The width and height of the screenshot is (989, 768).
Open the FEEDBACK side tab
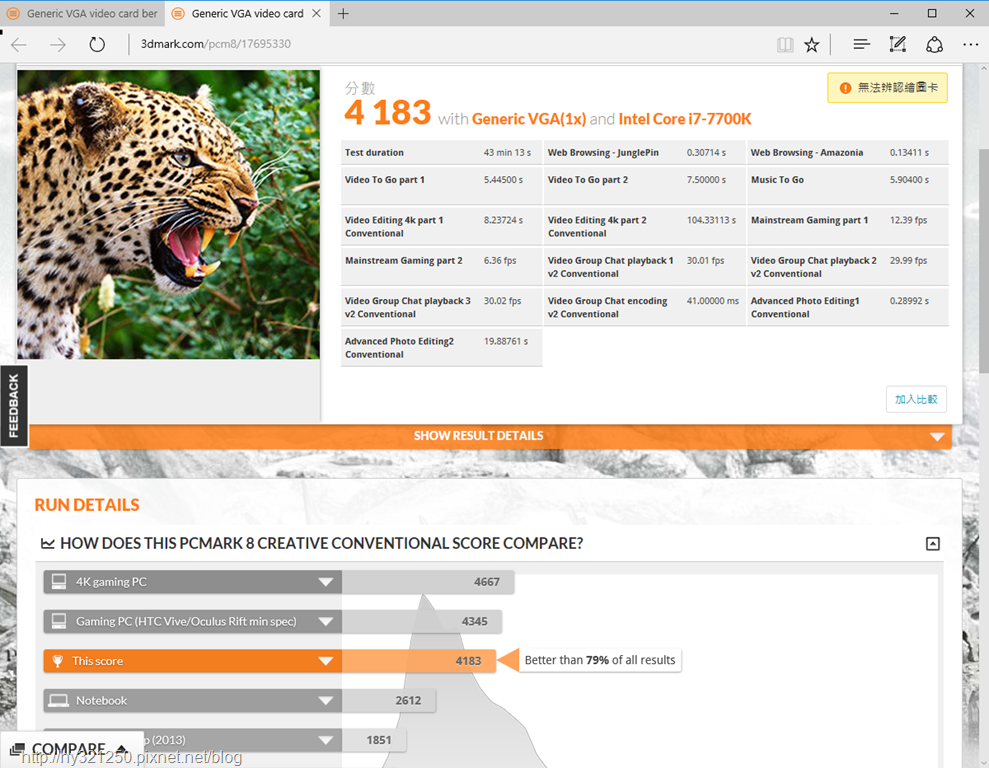pyautogui.click(x=14, y=405)
